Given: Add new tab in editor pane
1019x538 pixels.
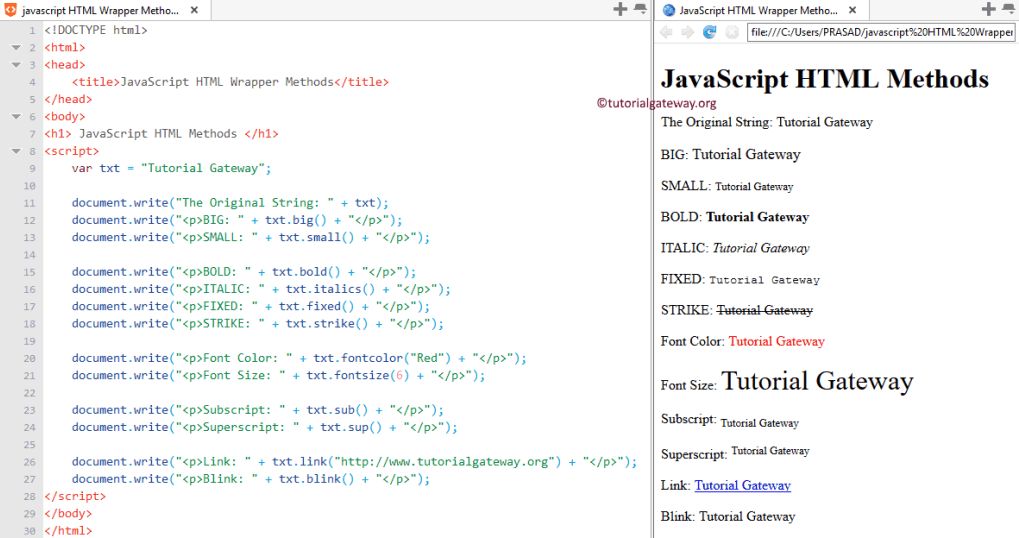Looking at the screenshot, I should click(621, 9).
